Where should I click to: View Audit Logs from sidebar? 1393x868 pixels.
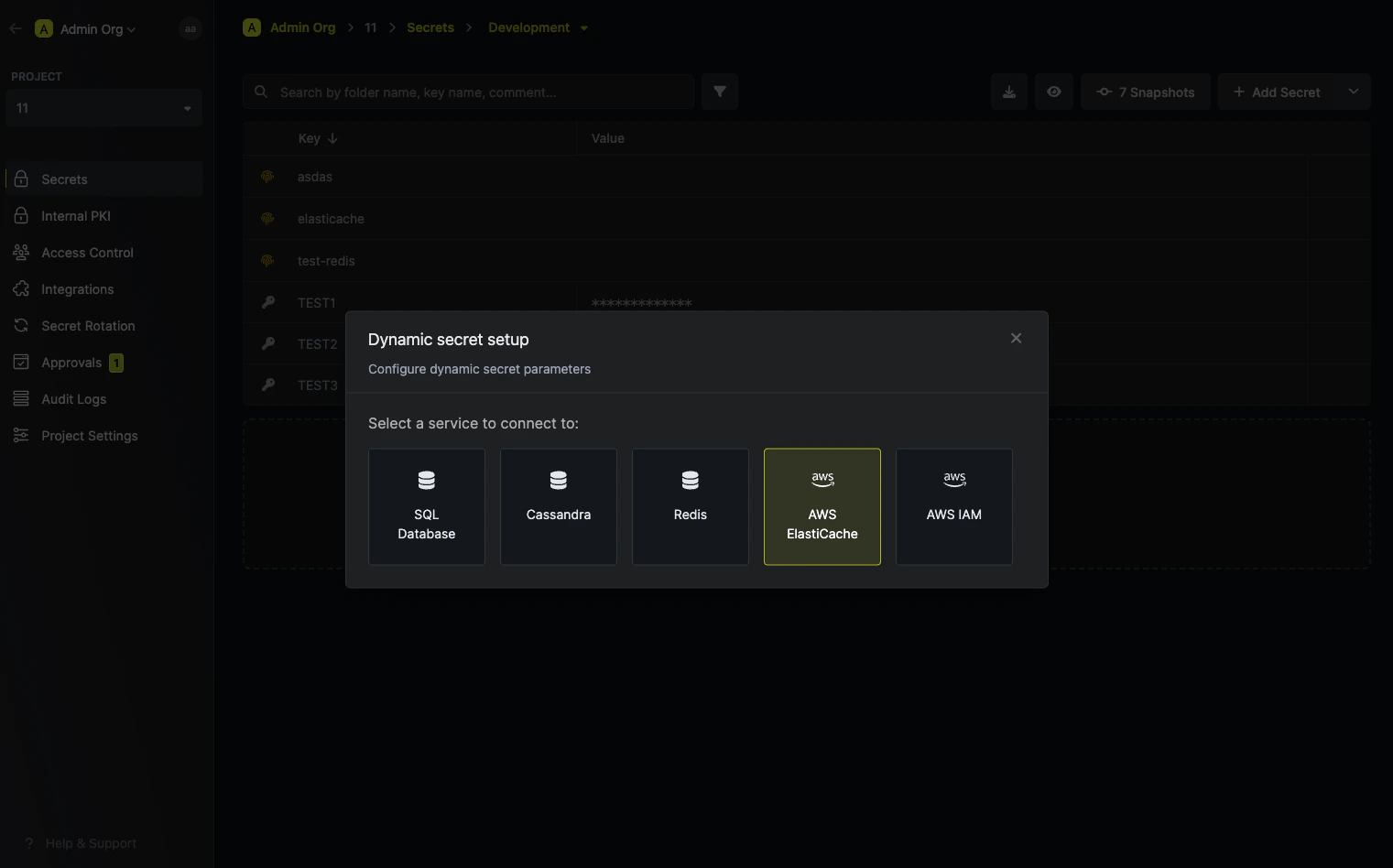point(103,398)
